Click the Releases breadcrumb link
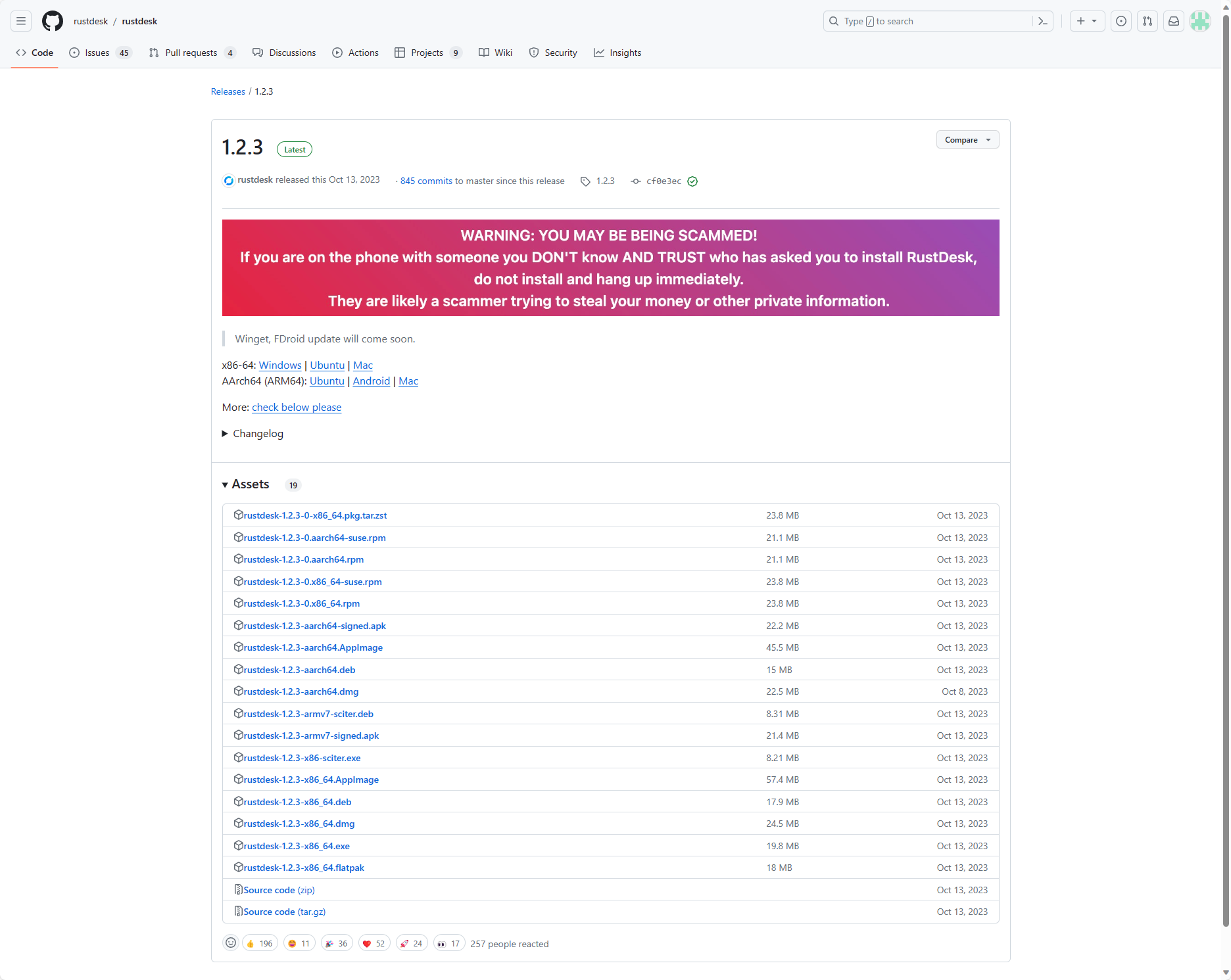The width and height of the screenshot is (1231, 980). (x=228, y=91)
